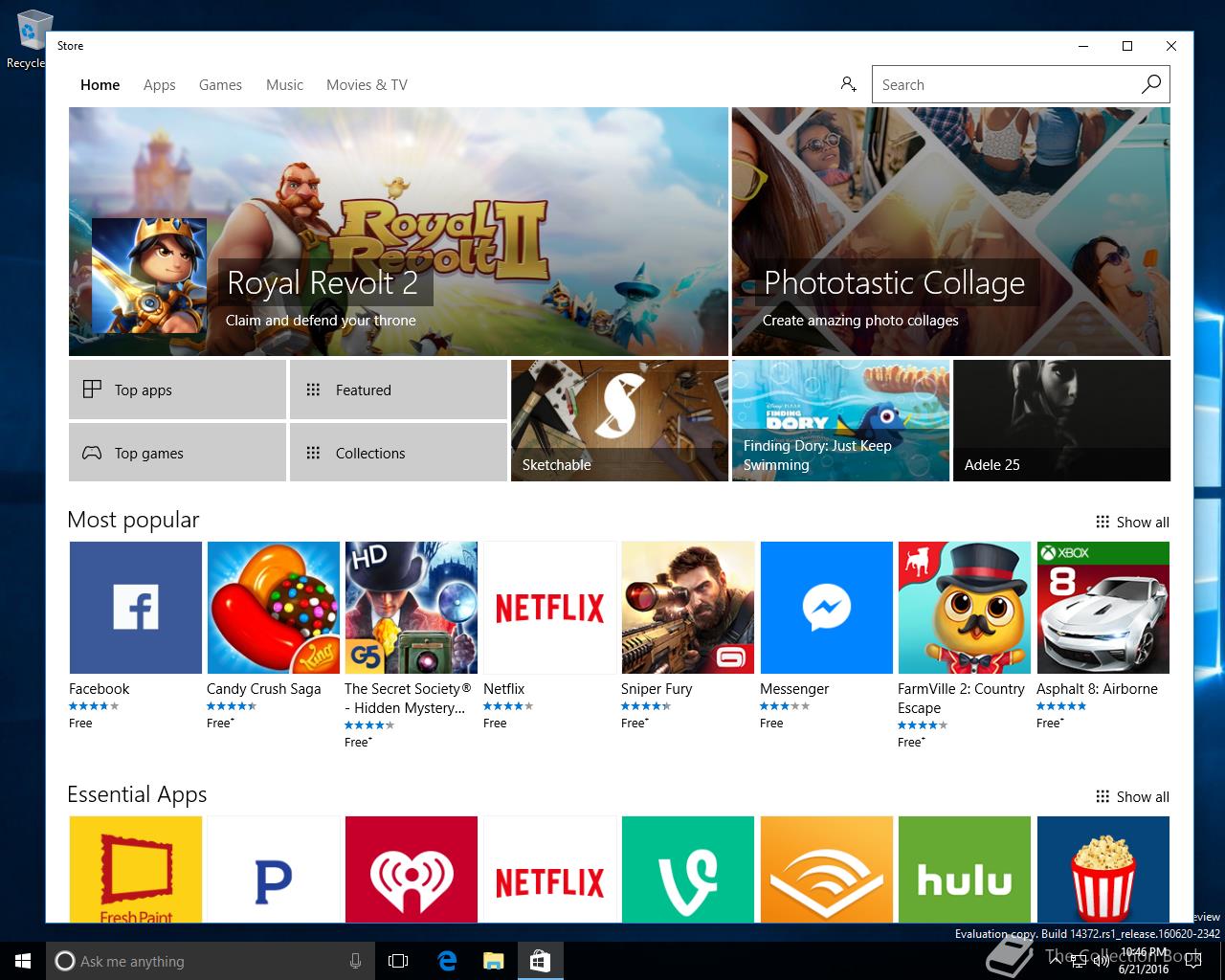Click the Top games button
The width and height of the screenshot is (1225, 980).
[x=177, y=453]
